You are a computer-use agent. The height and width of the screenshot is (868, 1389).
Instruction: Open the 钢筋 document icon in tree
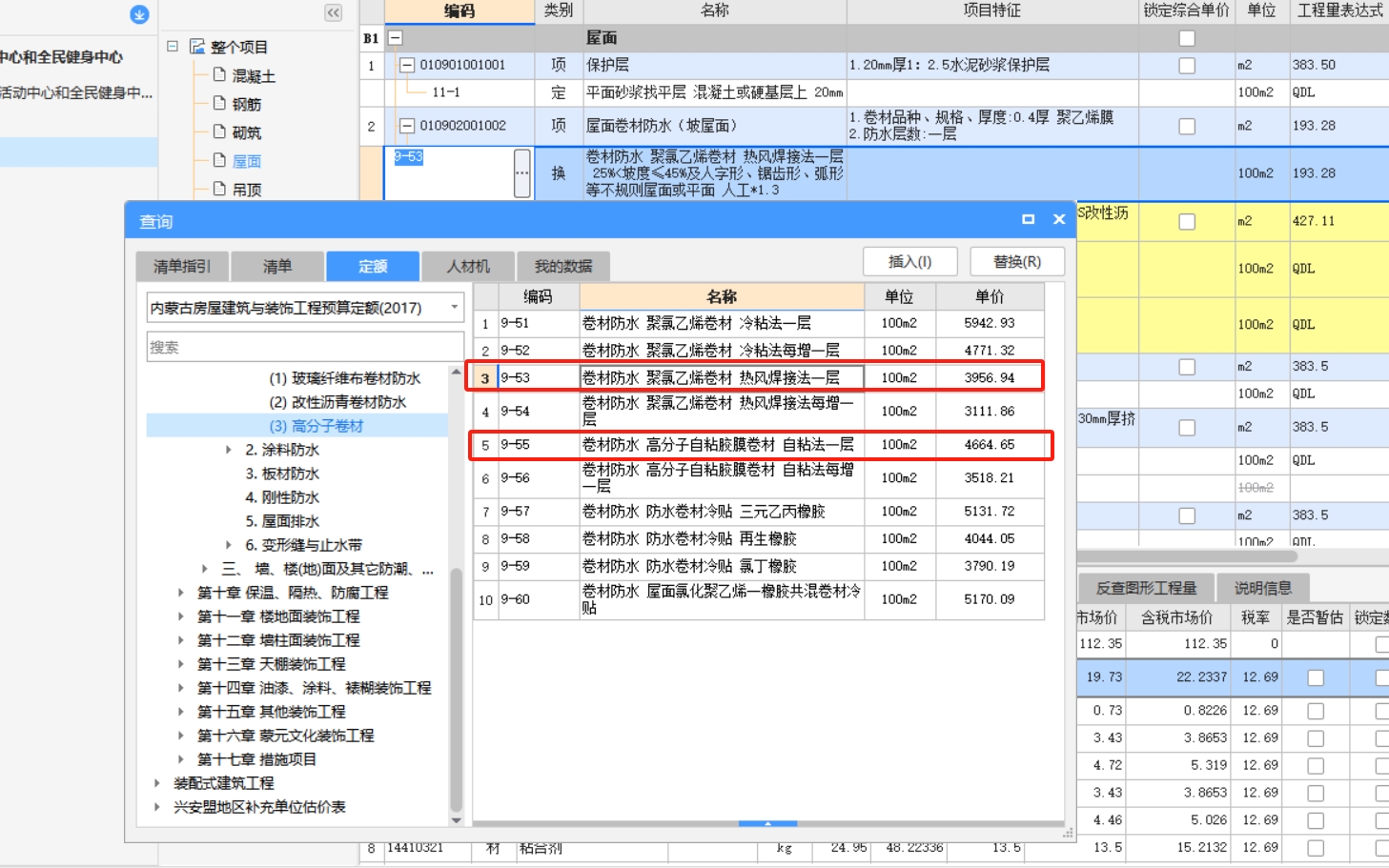click(x=219, y=103)
